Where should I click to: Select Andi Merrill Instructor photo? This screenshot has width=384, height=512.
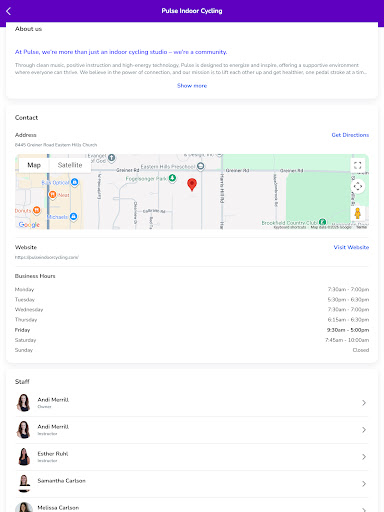[24, 430]
